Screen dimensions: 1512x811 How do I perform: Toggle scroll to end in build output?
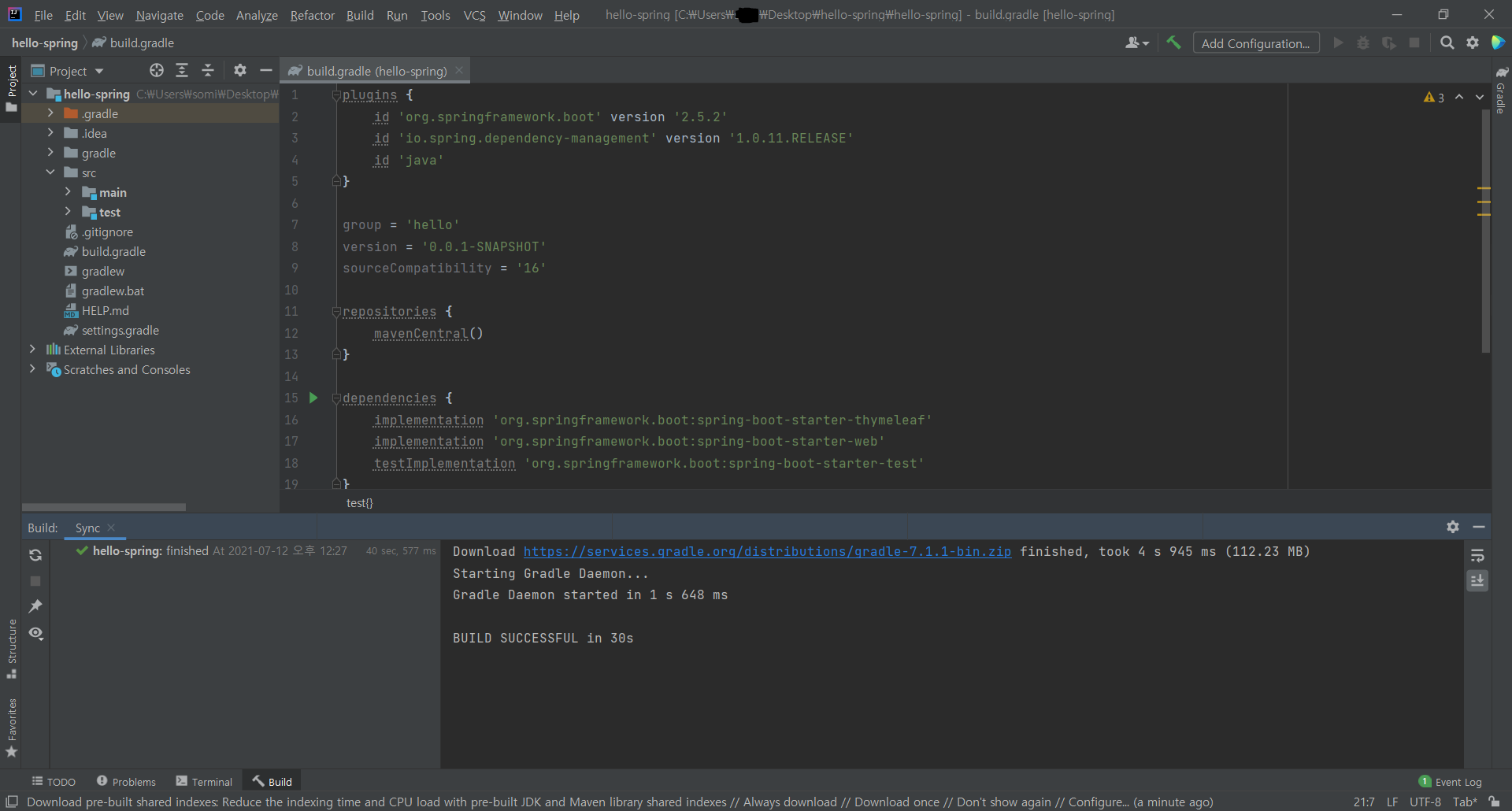point(1477,581)
